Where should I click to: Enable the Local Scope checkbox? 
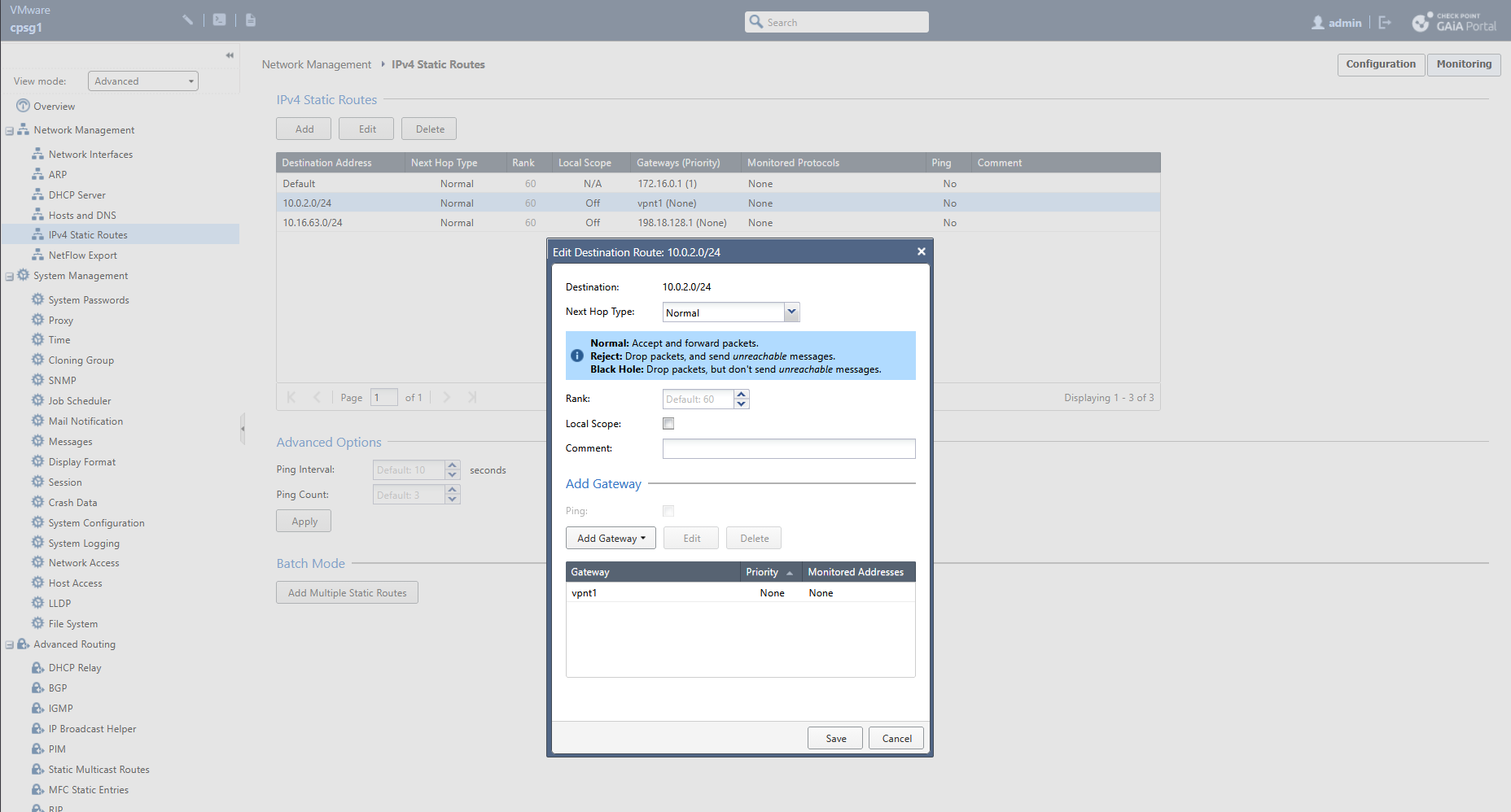click(668, 424)
